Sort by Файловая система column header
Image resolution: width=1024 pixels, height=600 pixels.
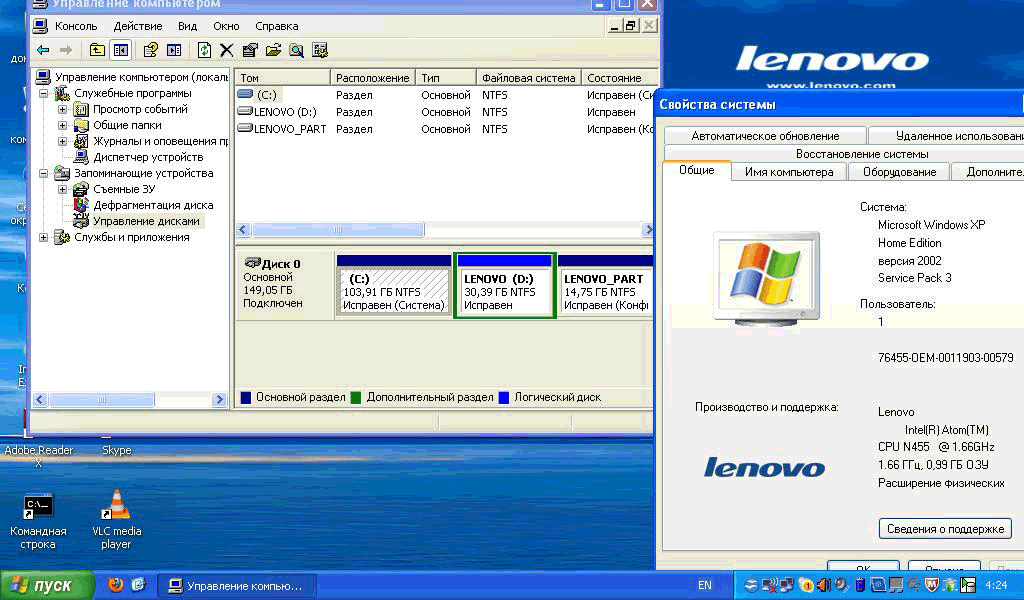(x=528, y=78)
